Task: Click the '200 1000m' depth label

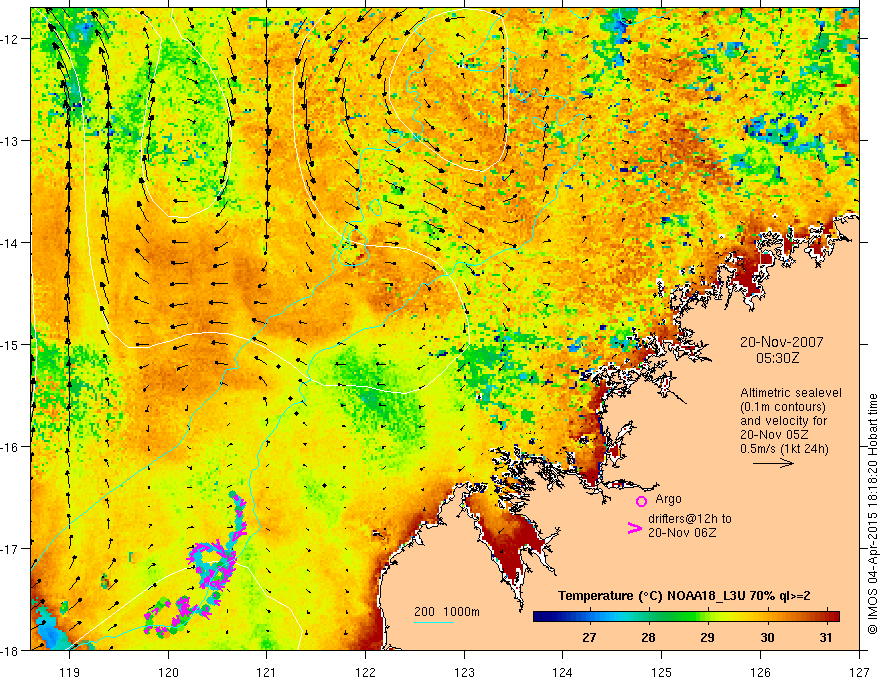Action: [447, 612]
